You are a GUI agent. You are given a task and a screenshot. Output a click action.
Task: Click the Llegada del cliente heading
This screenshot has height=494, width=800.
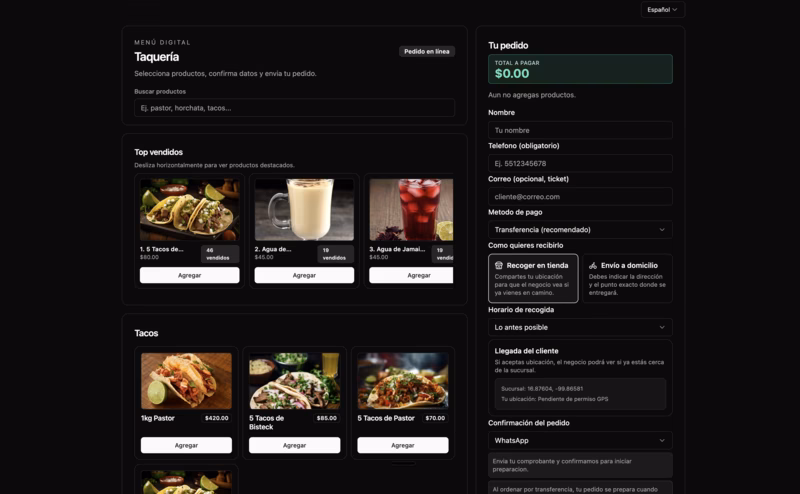[x=526, y=351]
